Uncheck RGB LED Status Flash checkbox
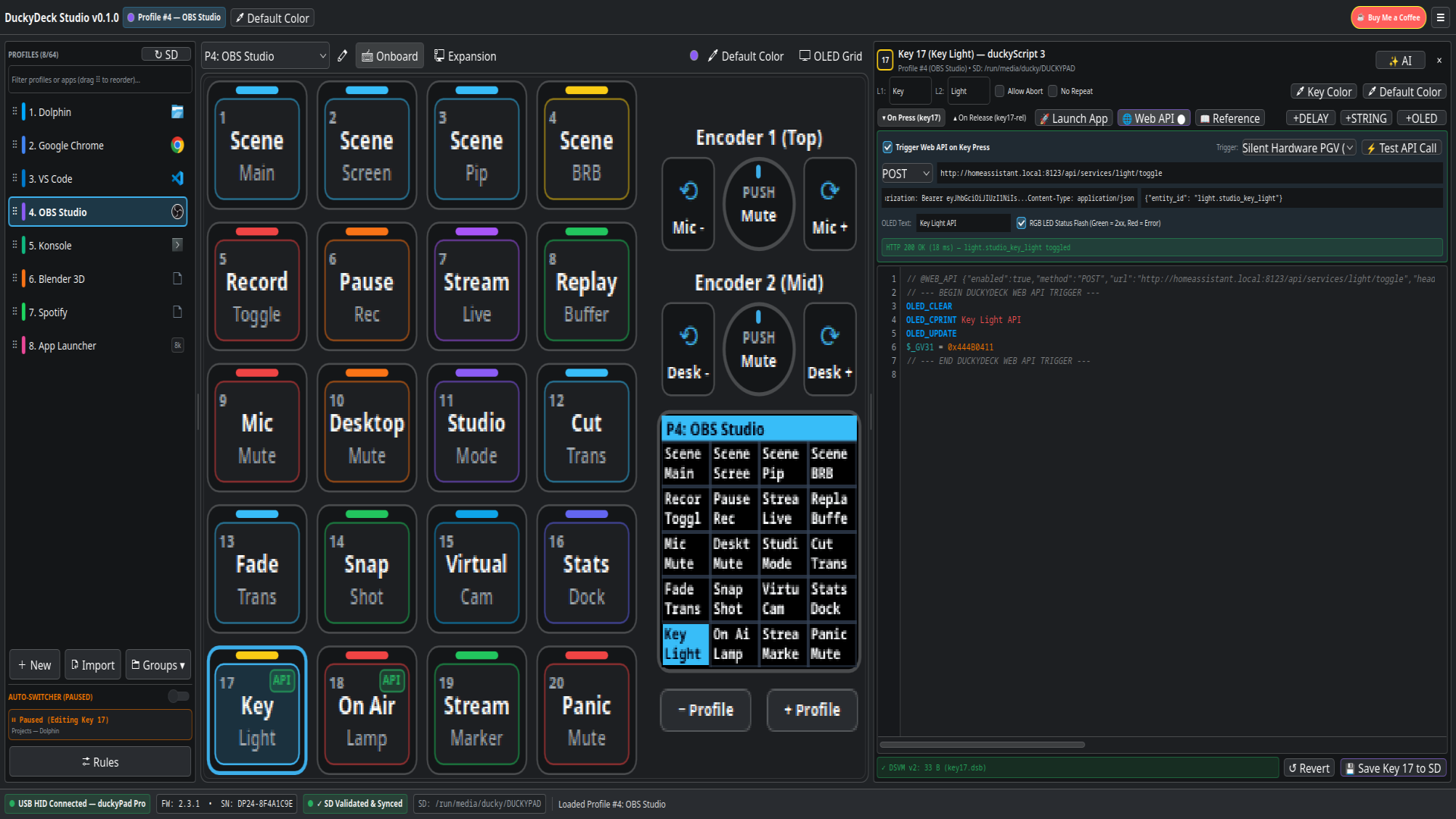This screenshot has width=1456, height=819. [1021, 223]
